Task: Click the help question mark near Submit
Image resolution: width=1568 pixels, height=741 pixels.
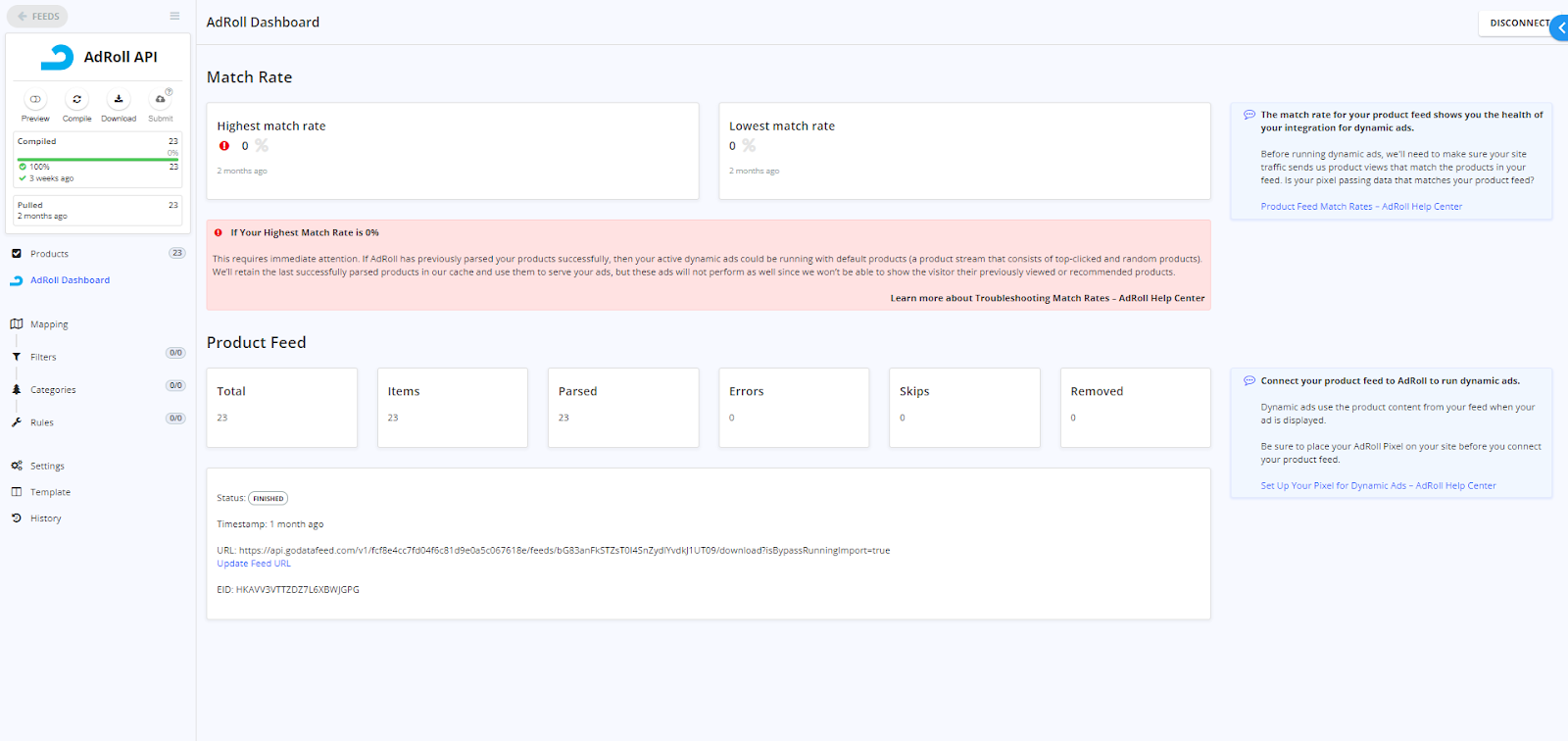Action: click(x=169, y=91)
